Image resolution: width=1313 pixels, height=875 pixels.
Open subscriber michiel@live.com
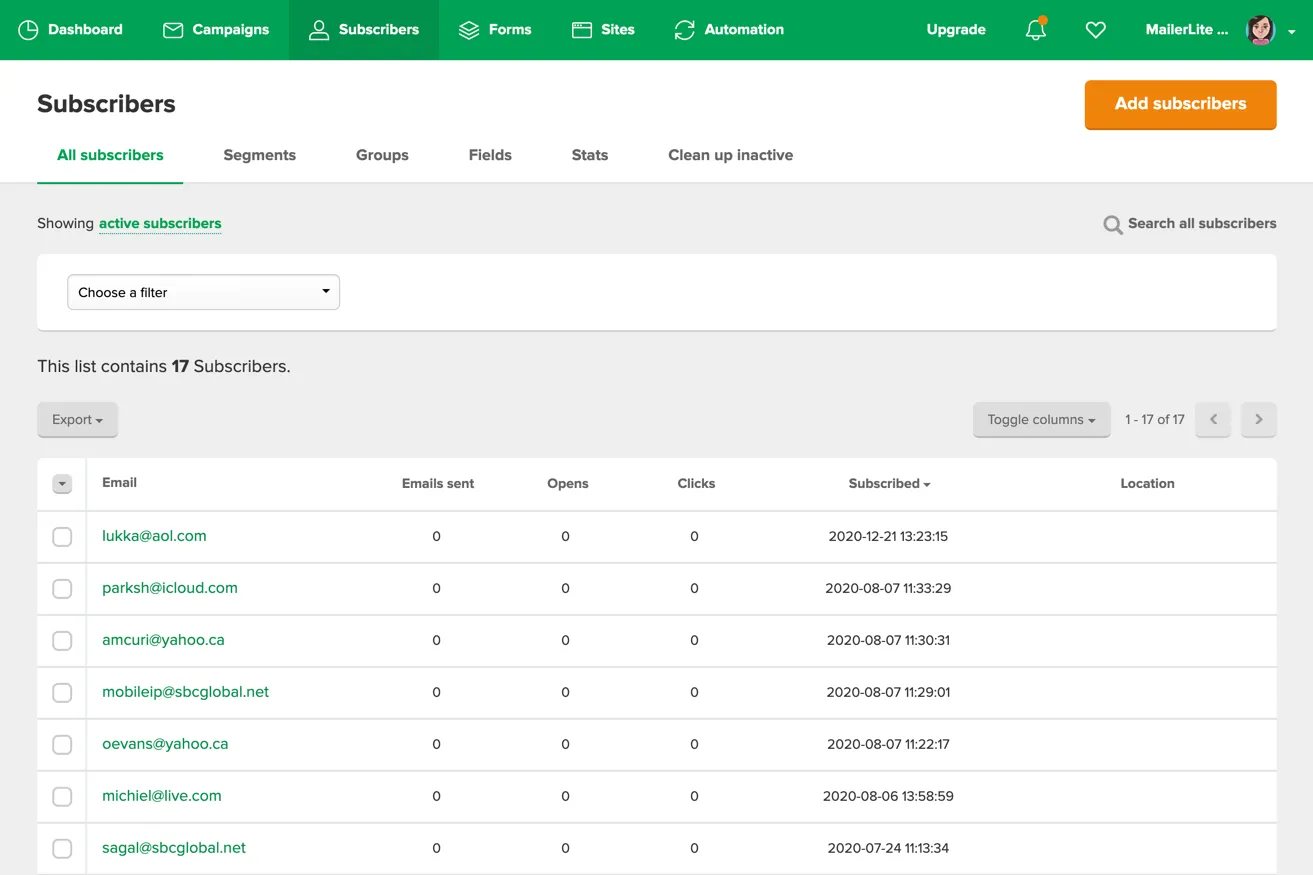pos(162,796)
